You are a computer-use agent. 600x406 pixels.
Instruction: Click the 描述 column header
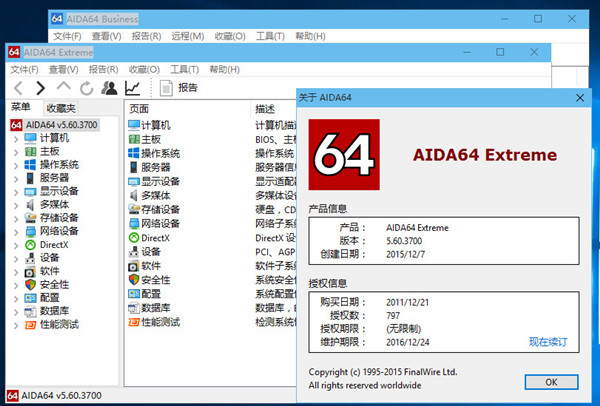pyautogui.click(x=265, y=108)
